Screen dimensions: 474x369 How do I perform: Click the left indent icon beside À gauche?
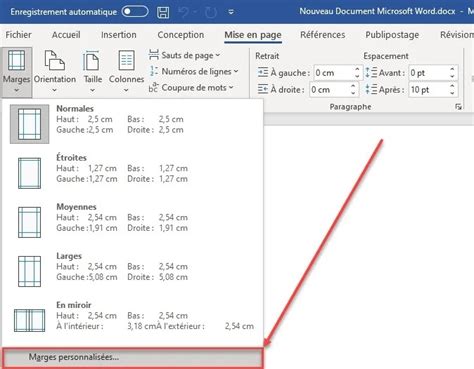[263, 72]
